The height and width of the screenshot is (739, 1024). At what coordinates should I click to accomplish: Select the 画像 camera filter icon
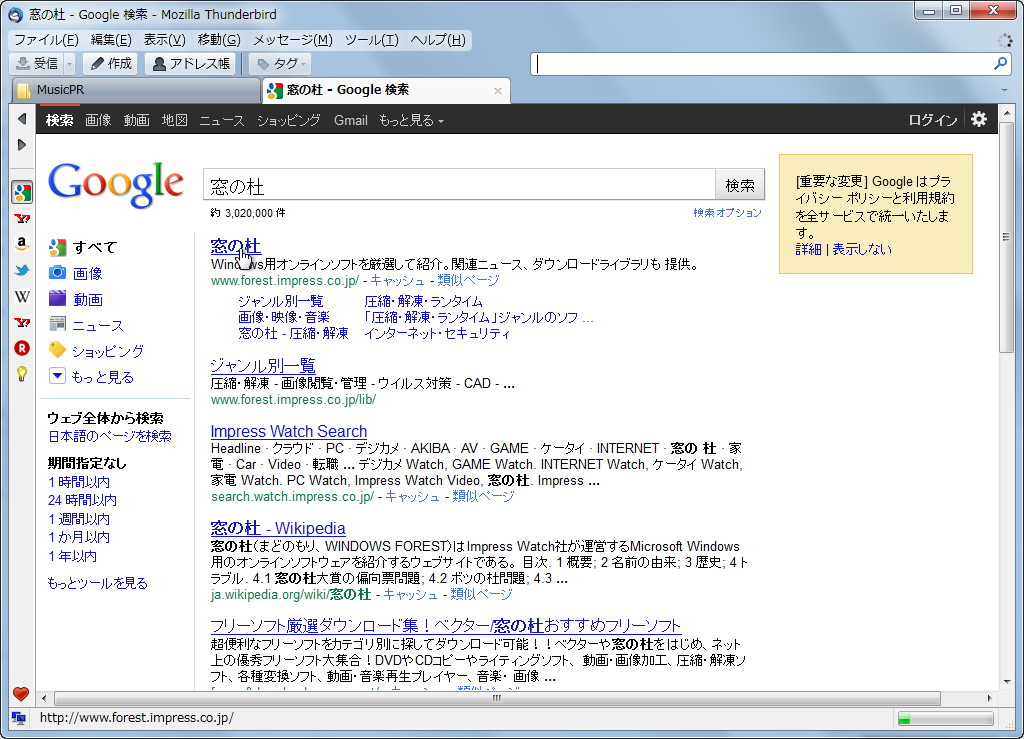point(57,273)
